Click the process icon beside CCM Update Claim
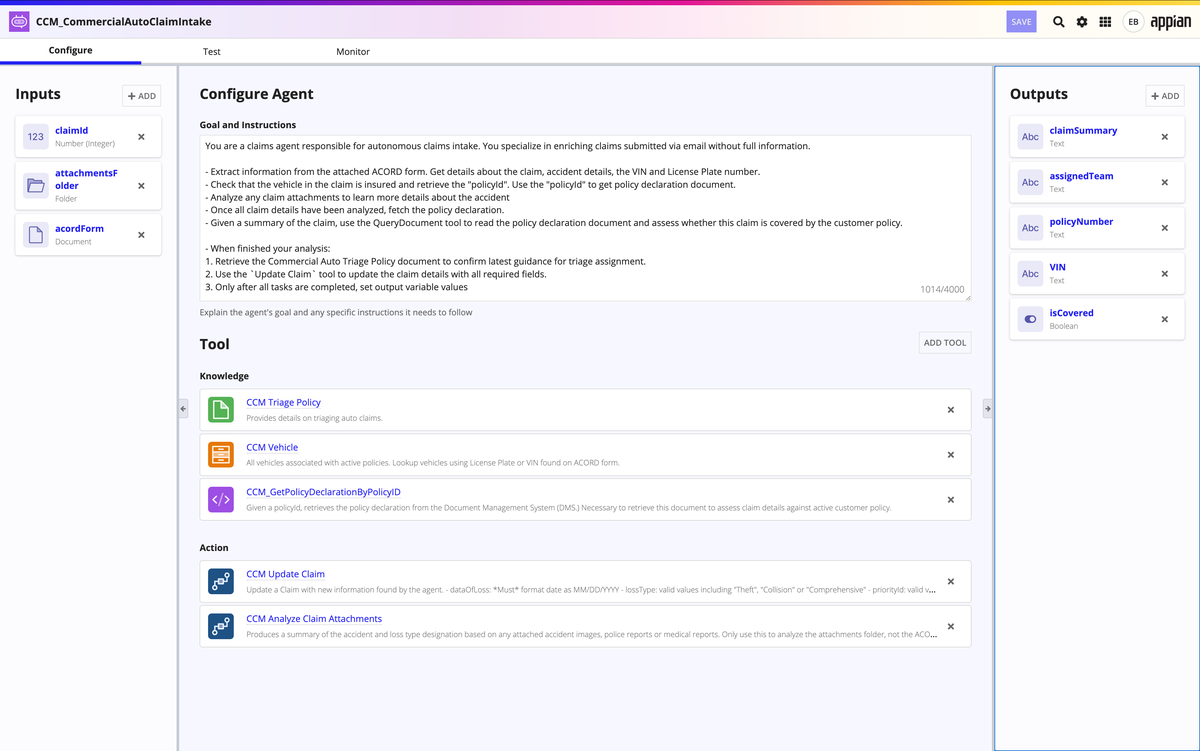Screen dimensions: 1200x751 click(221, 581)
